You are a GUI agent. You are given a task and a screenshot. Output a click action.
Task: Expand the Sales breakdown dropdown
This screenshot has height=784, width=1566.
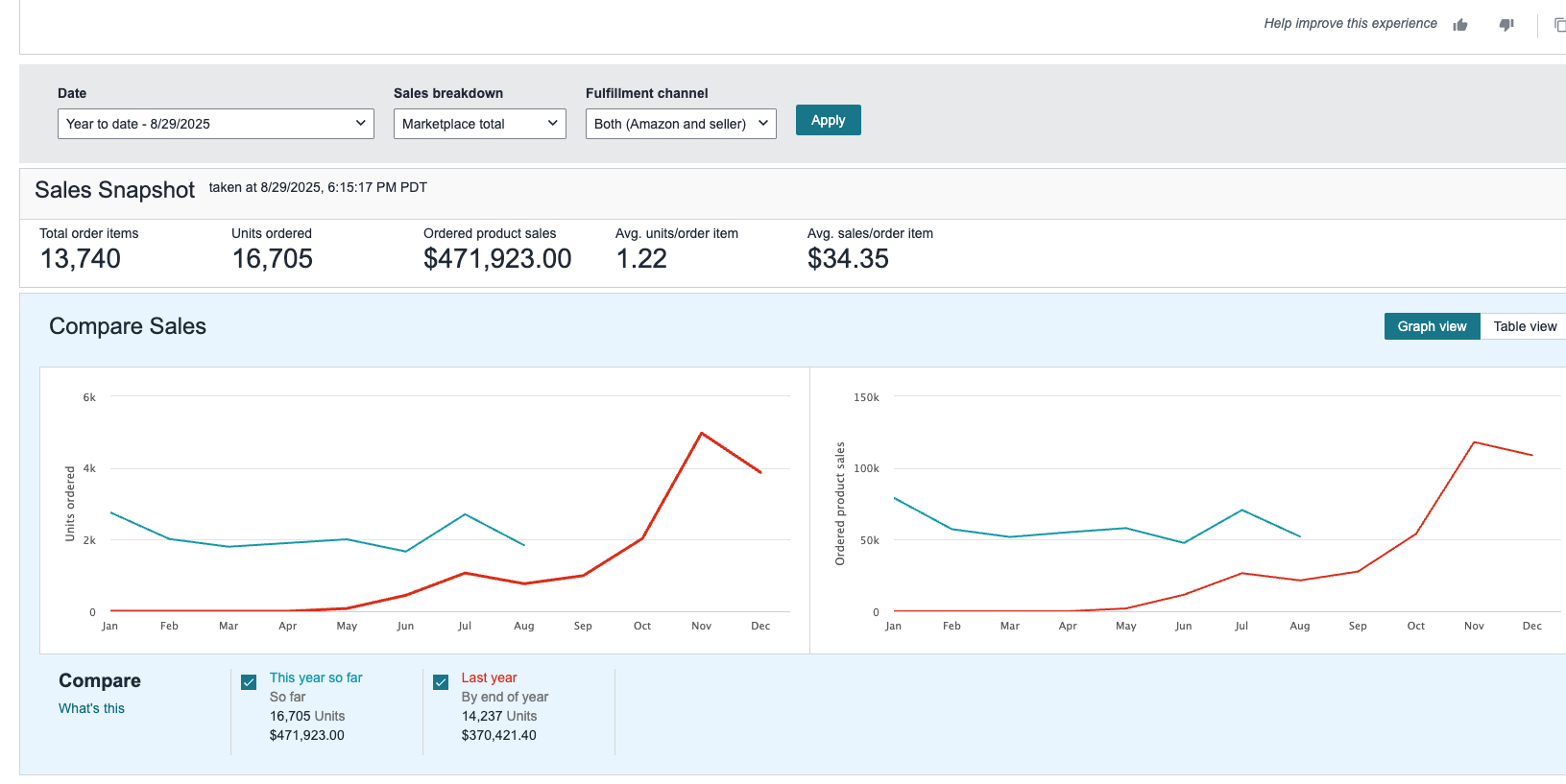(479, 124)
